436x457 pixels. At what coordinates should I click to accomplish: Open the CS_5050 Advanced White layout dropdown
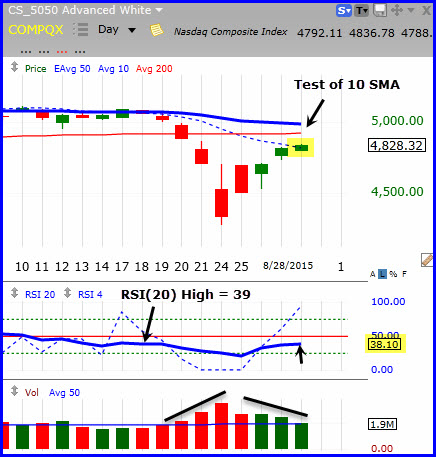[159, 10]
